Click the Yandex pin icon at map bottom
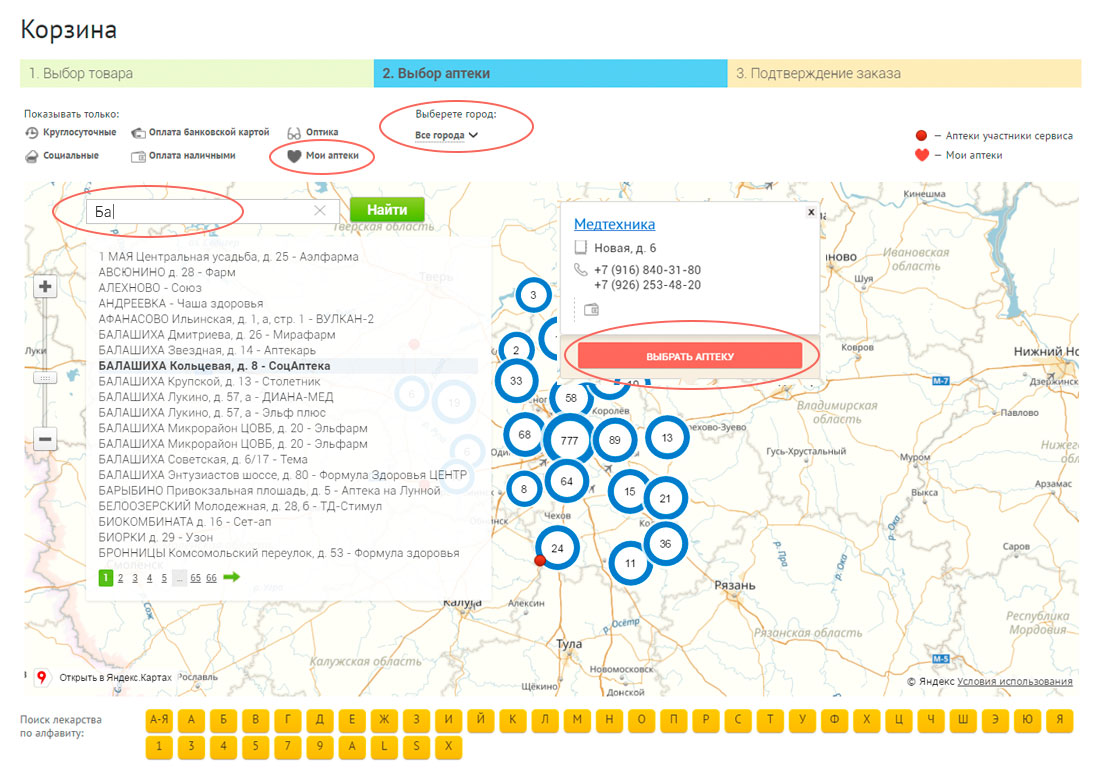Viewport: 1104px width, 779px height. tap(42, 678)
